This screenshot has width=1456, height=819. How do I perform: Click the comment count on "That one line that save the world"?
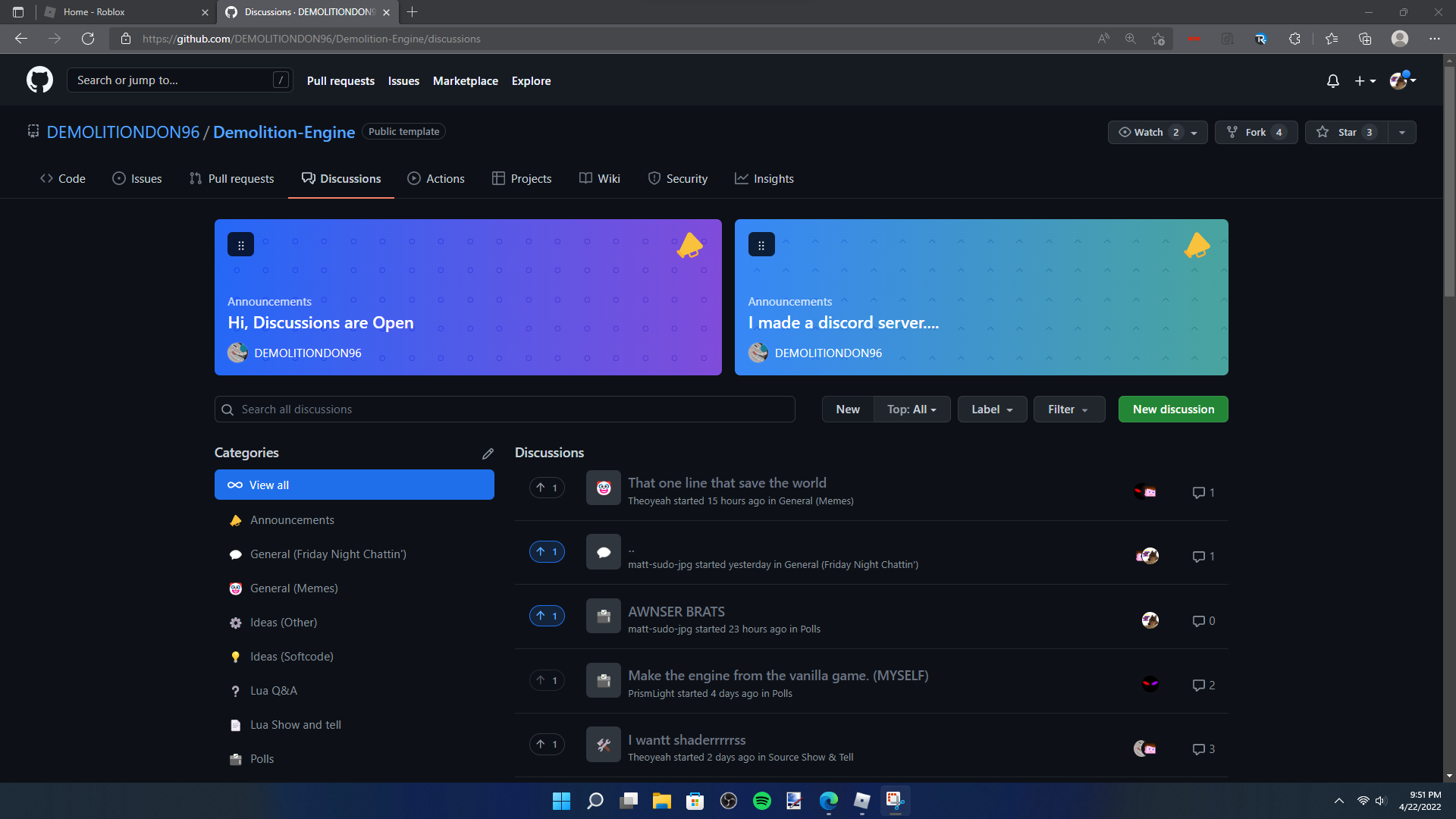[1203, 492]
